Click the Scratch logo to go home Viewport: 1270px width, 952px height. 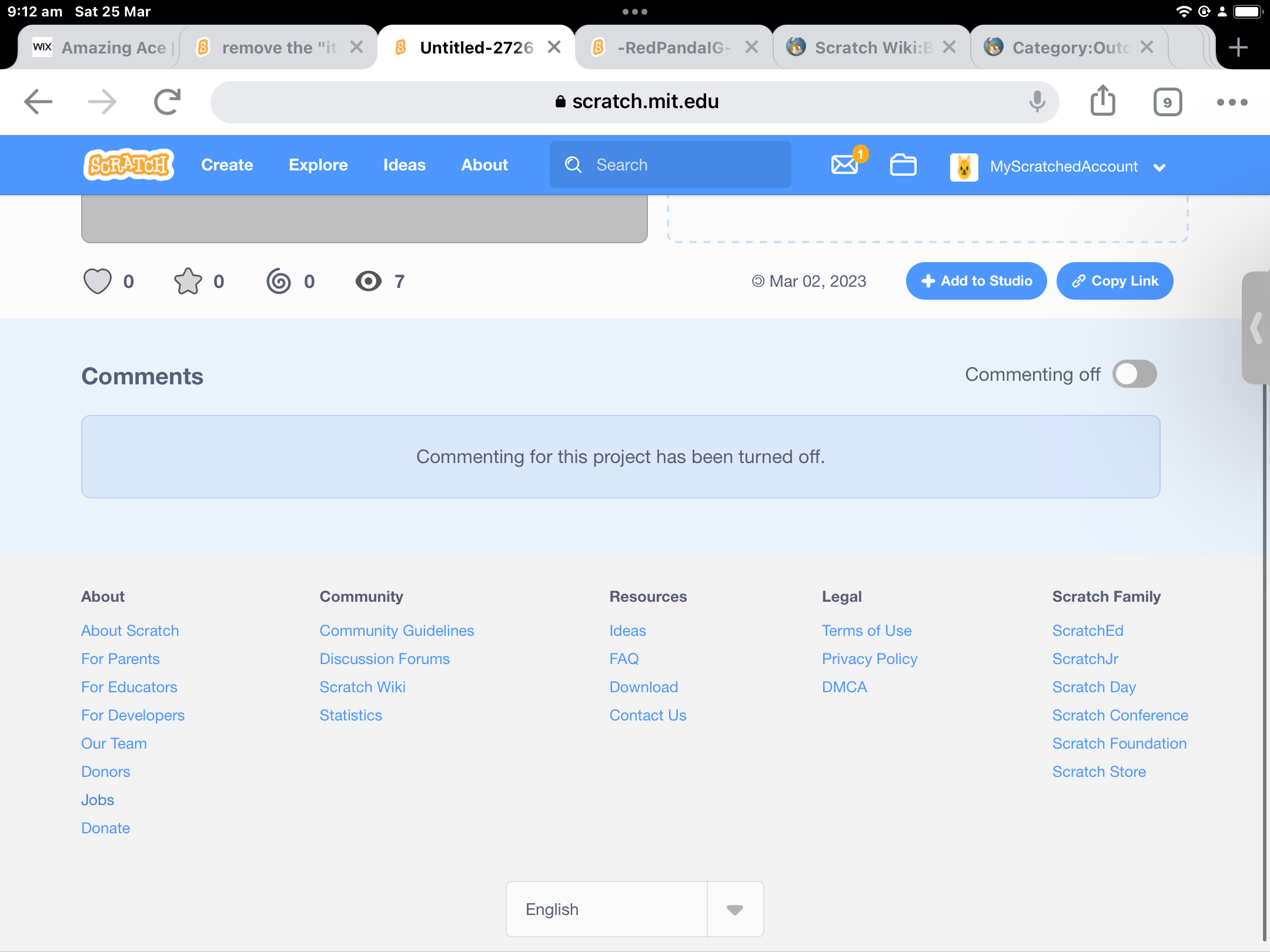[128, 165]
